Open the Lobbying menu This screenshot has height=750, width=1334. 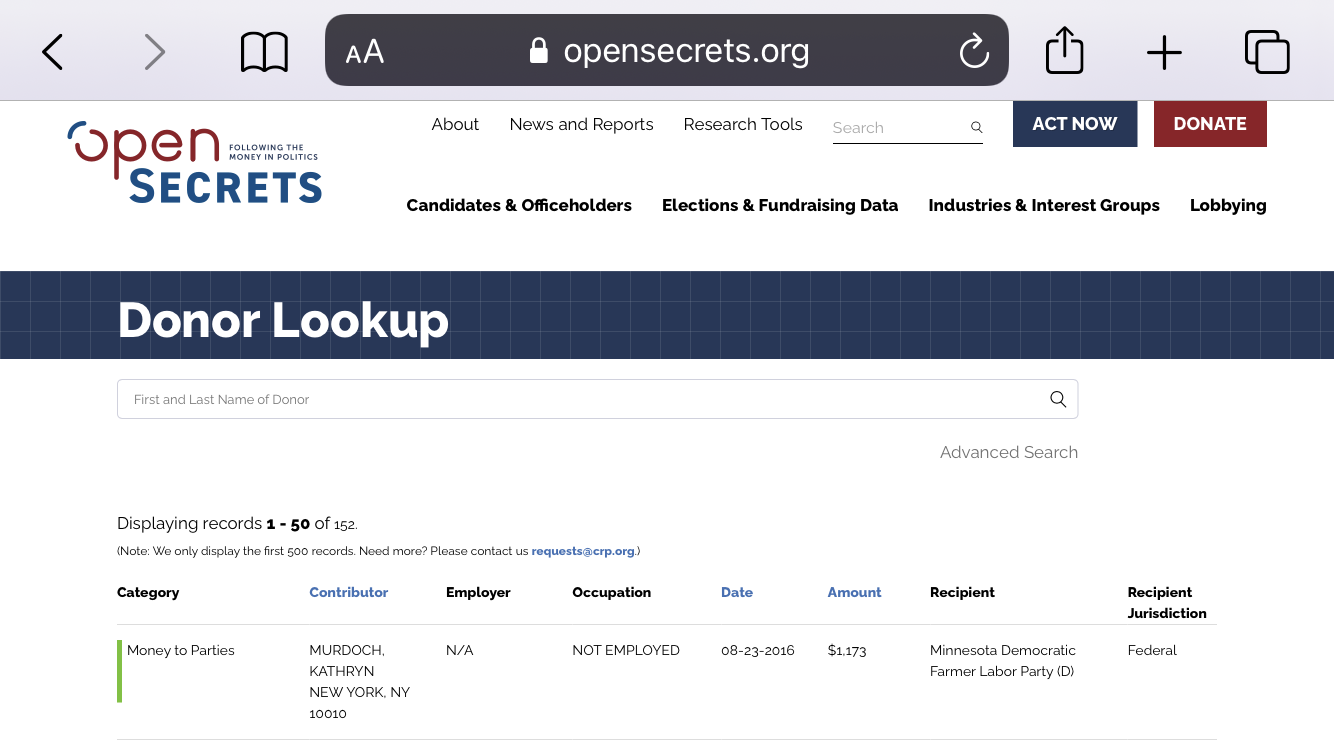point(1228,205)
